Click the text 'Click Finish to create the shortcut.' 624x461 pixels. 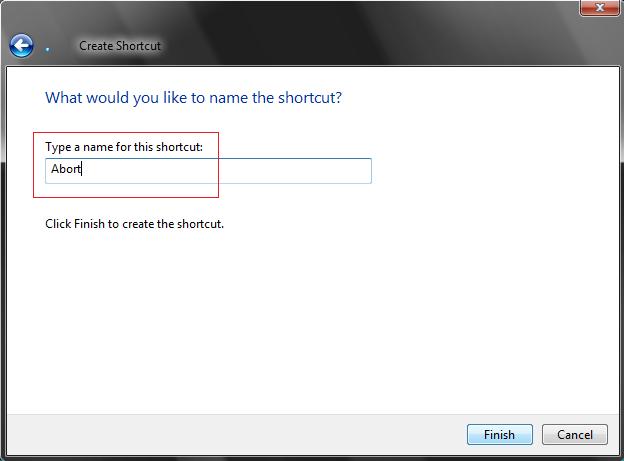[x=135, y=224]
